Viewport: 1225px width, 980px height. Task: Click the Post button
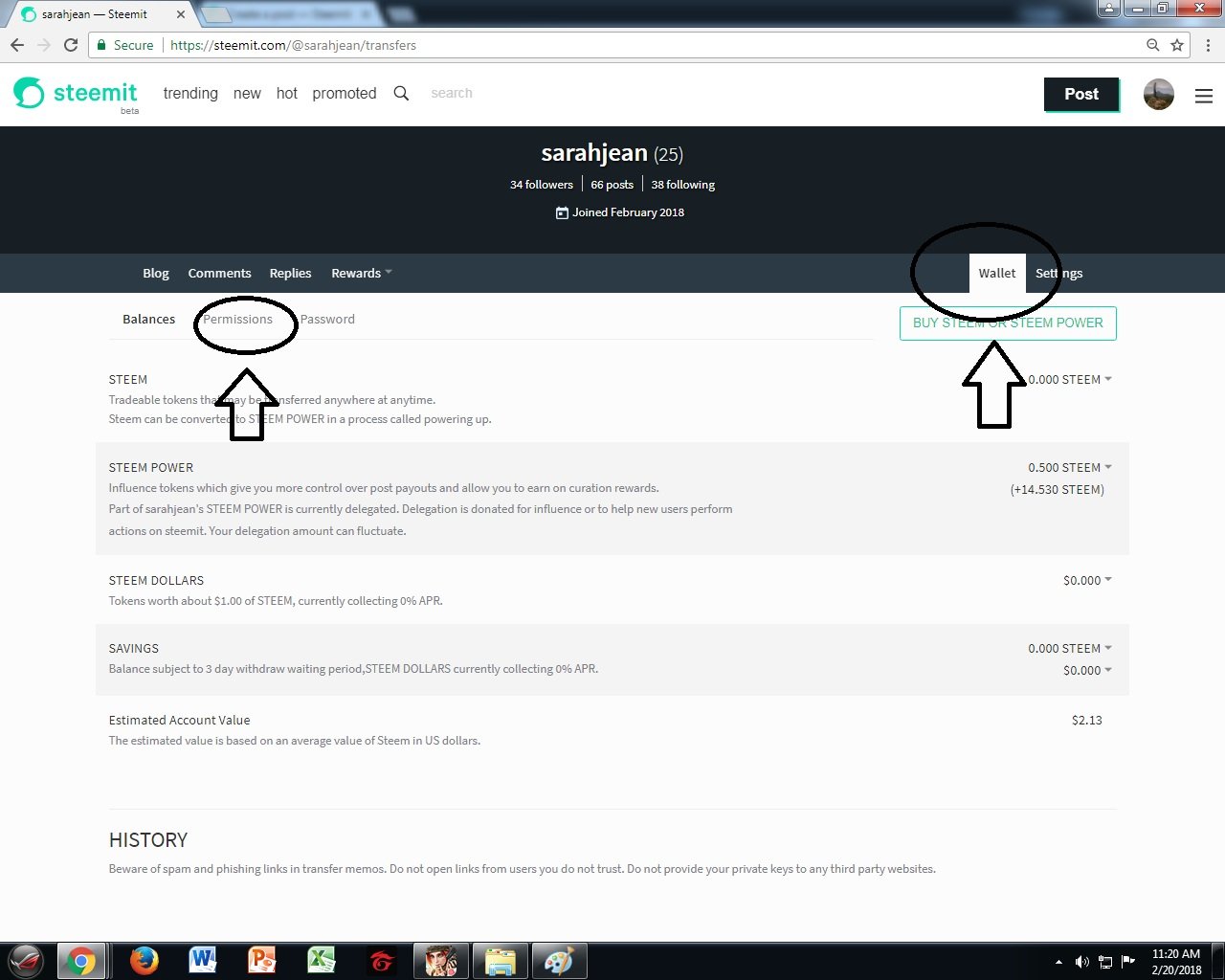[1081, 94]
